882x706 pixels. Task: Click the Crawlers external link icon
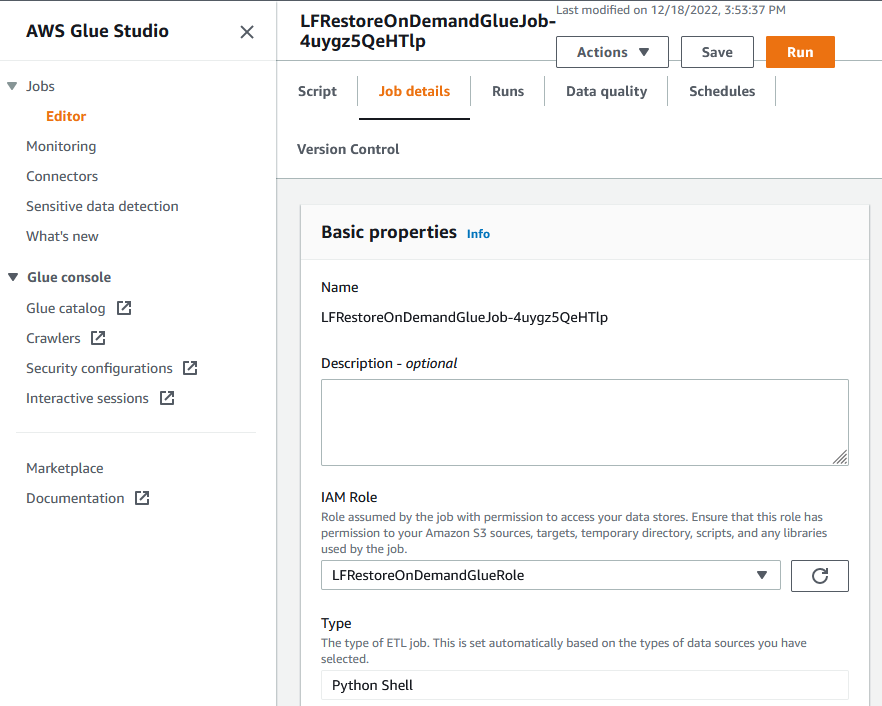tap(98, 338)
